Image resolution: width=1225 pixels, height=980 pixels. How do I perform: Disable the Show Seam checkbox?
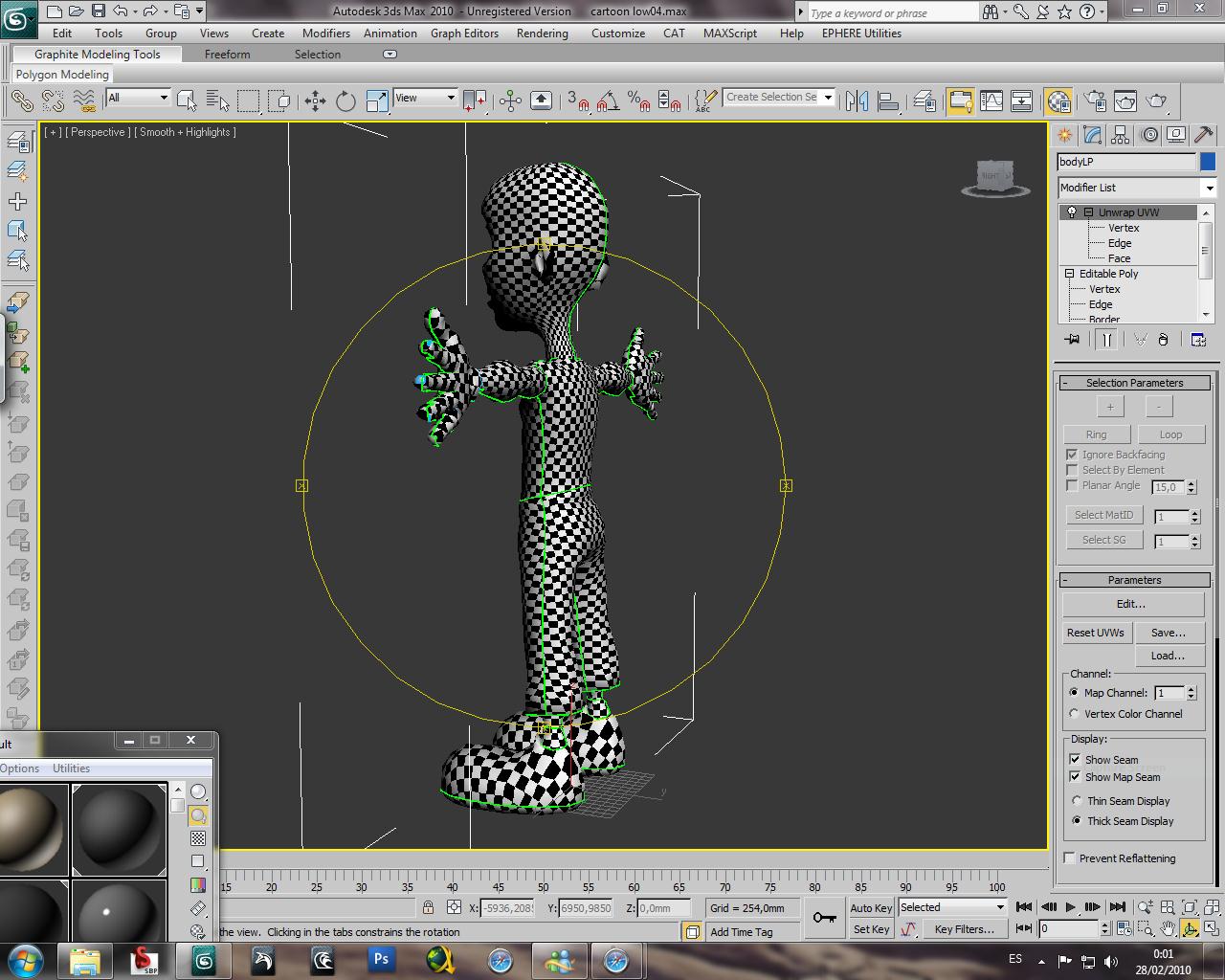[x=1075, y=759]
